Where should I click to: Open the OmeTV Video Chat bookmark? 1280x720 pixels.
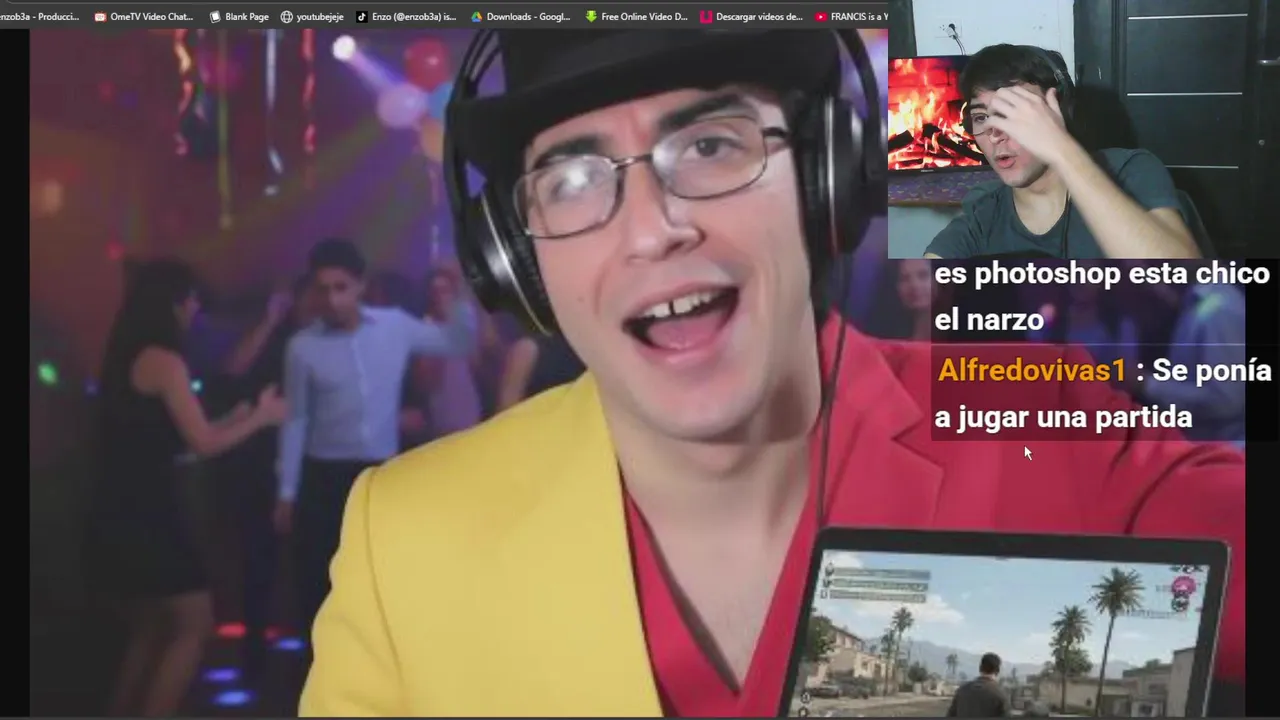pos(143,16)
